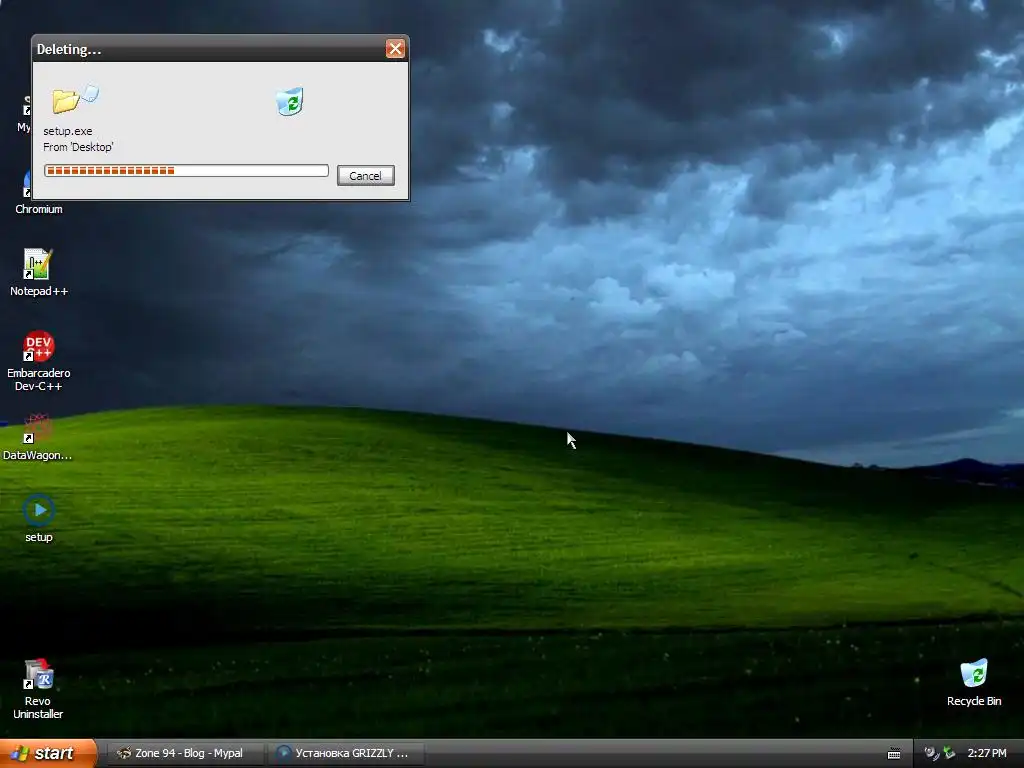
Task: Select the setup file icon on desktop
Action: point(39,519)
